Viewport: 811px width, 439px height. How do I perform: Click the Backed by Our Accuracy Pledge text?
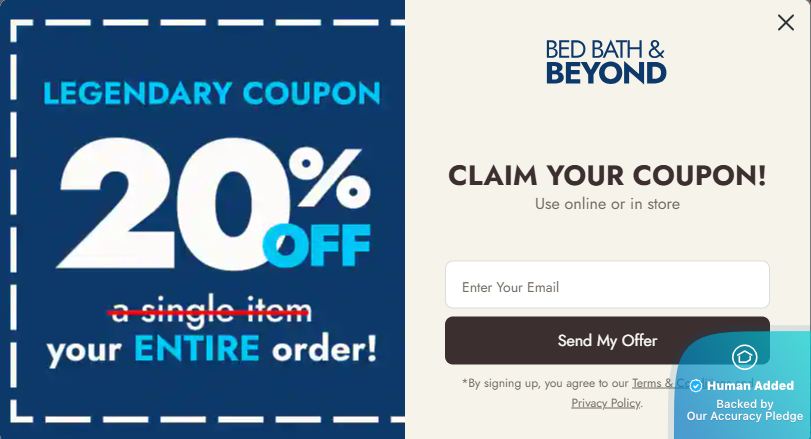[x=744, y=410]
